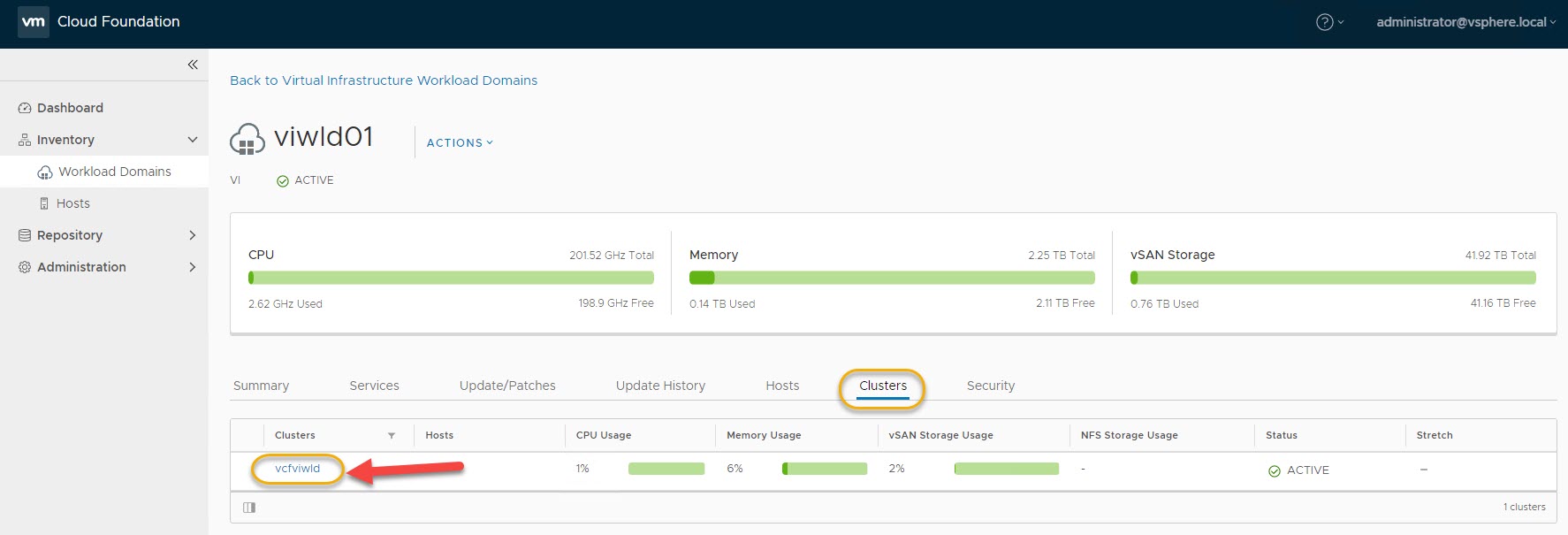Open the column chooser icon below table
The height and width of the screenshot is (535, 1568).
coord(249,508)
